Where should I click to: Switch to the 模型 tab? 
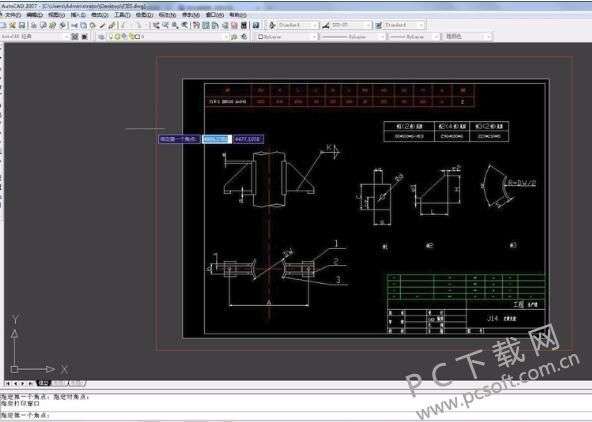pos(43,383)
